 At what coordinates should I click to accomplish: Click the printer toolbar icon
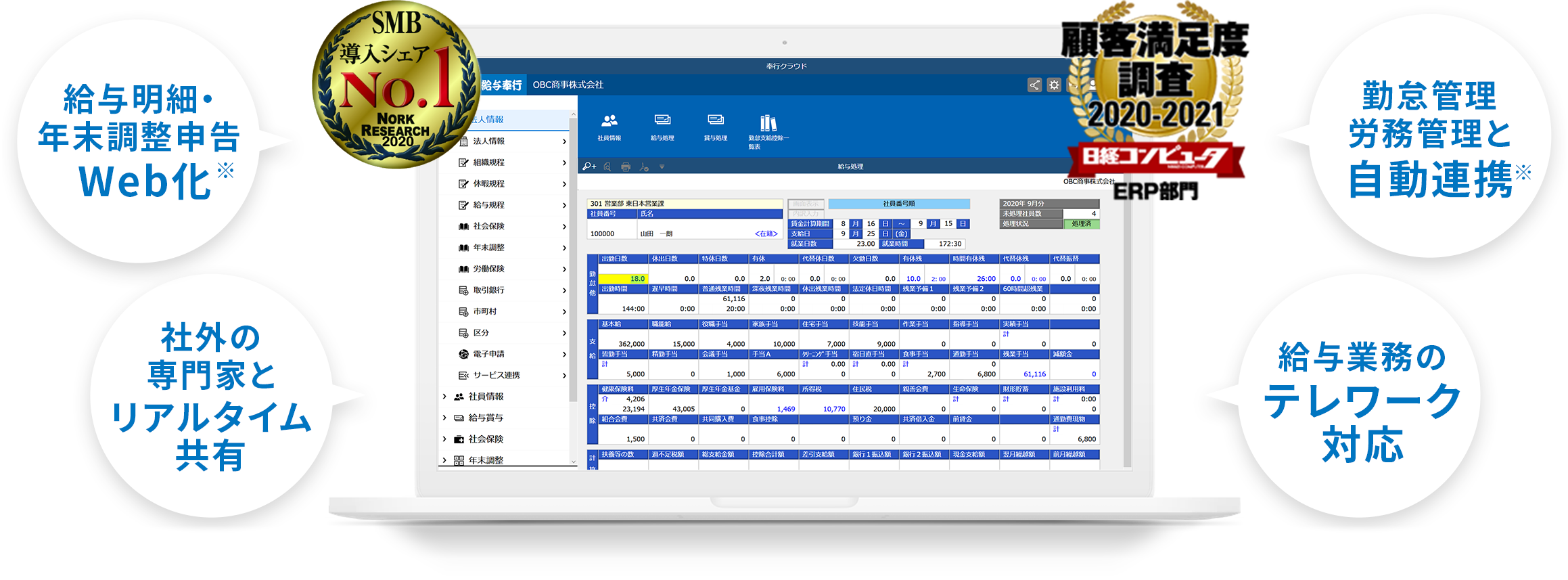[x=626, y=166]
